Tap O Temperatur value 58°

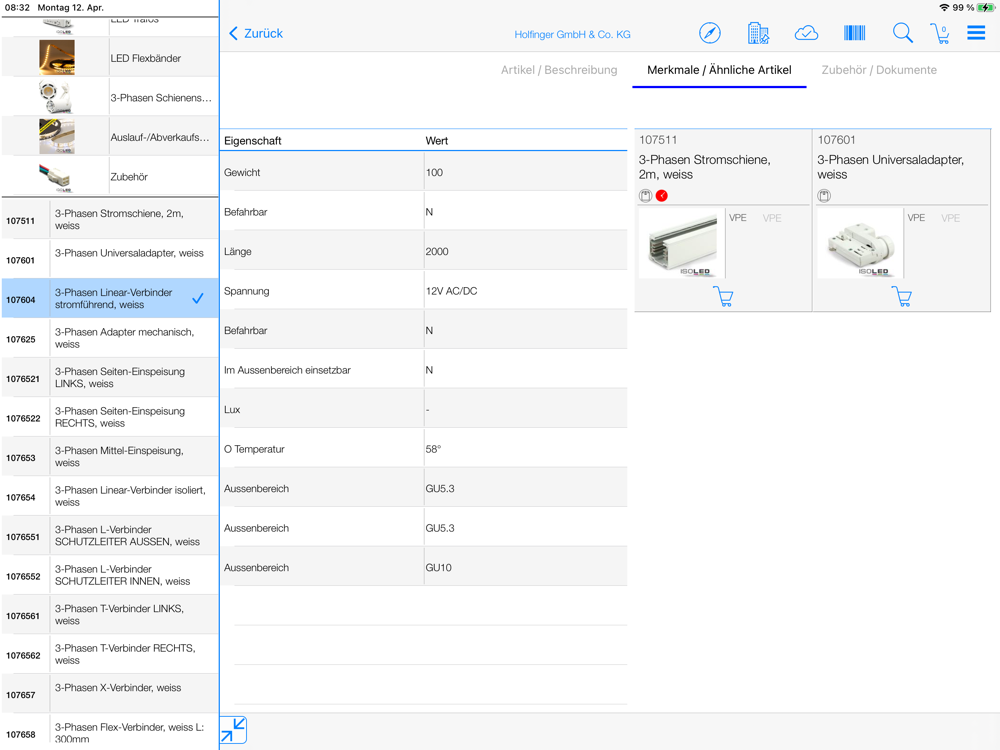pyautogui.click(x=433, y=449)
